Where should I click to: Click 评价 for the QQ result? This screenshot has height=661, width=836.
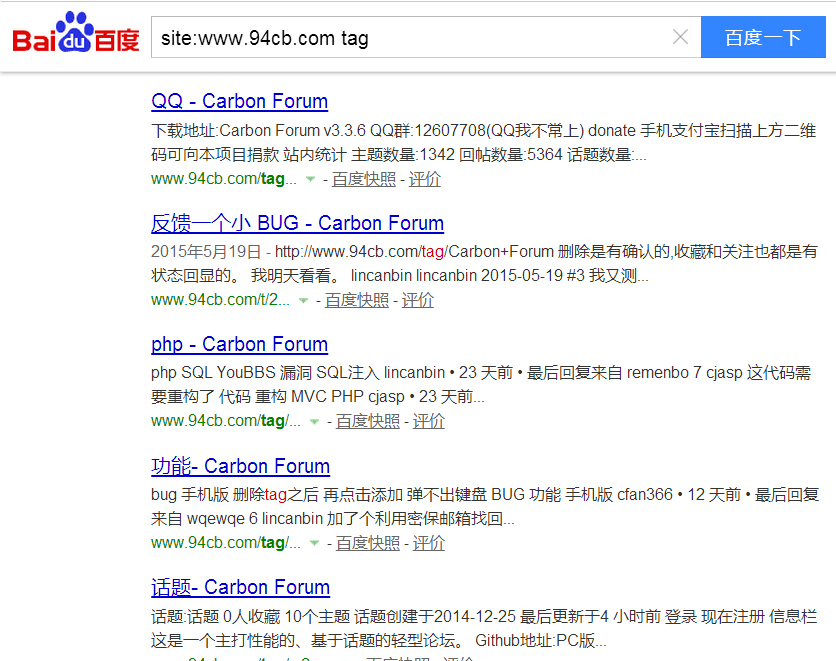tap(424, 179)
